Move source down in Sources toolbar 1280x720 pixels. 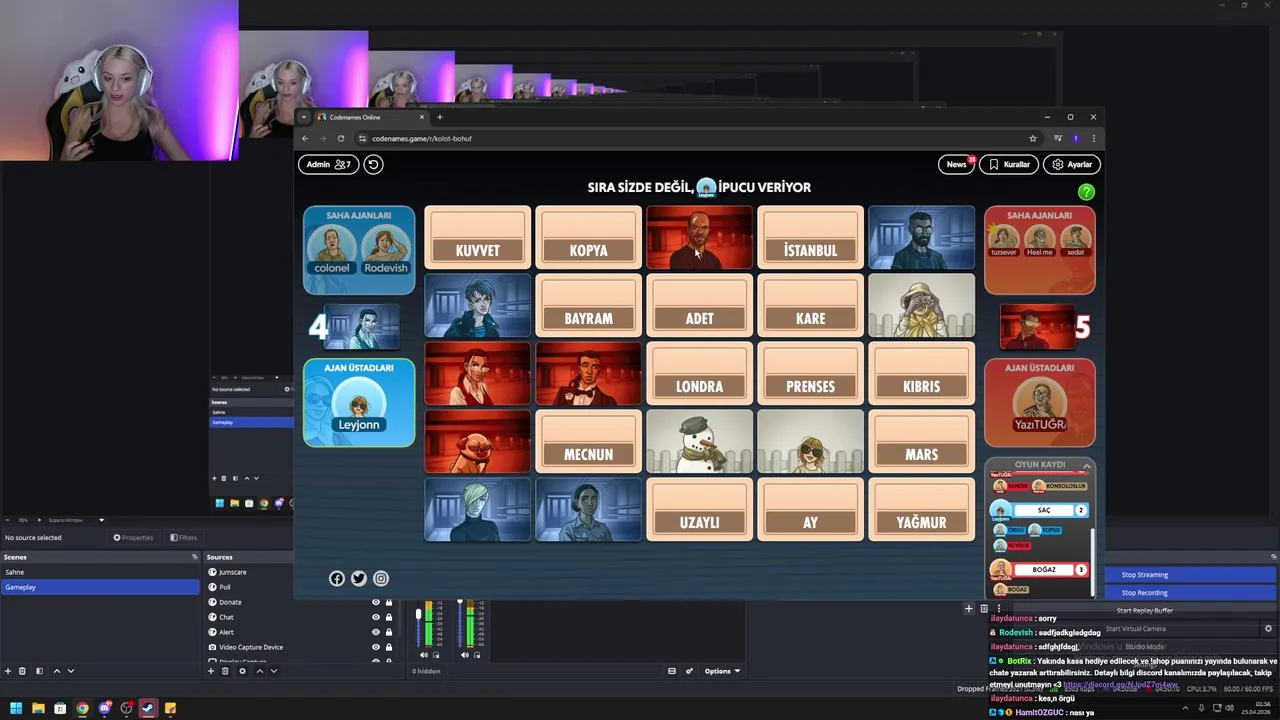click(x=273, y=671)
